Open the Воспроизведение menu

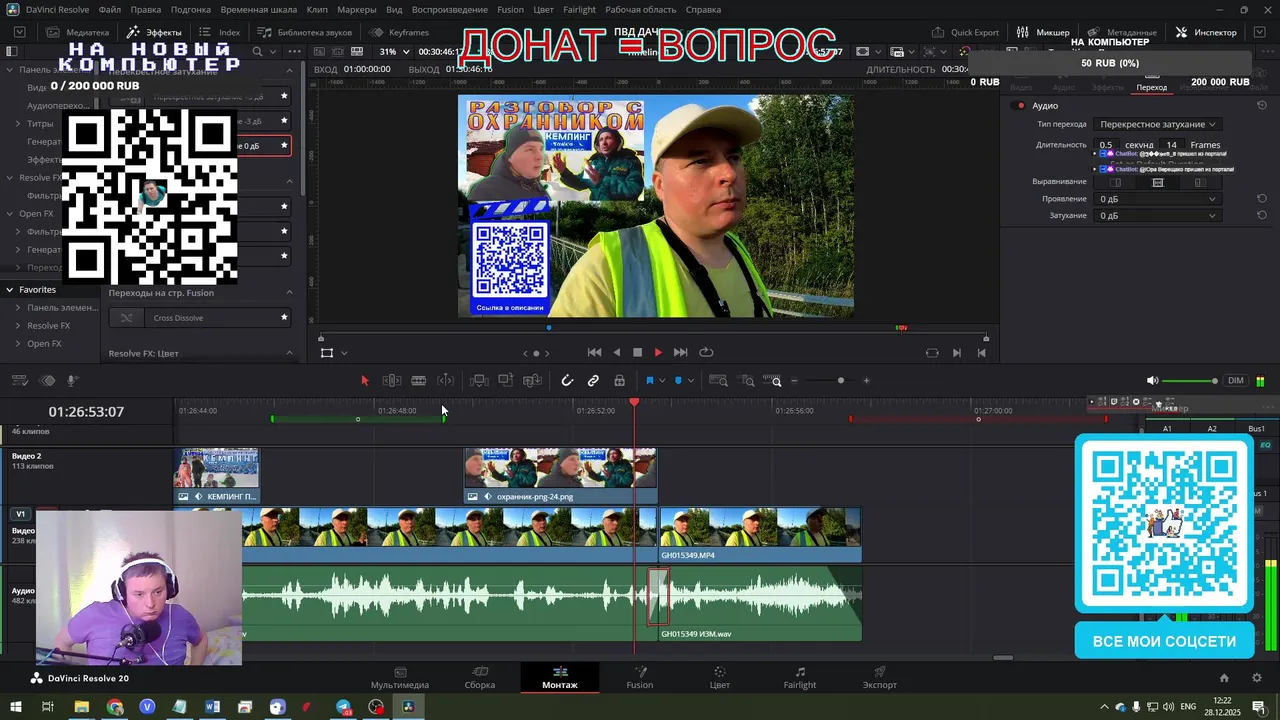coord(449,10)
